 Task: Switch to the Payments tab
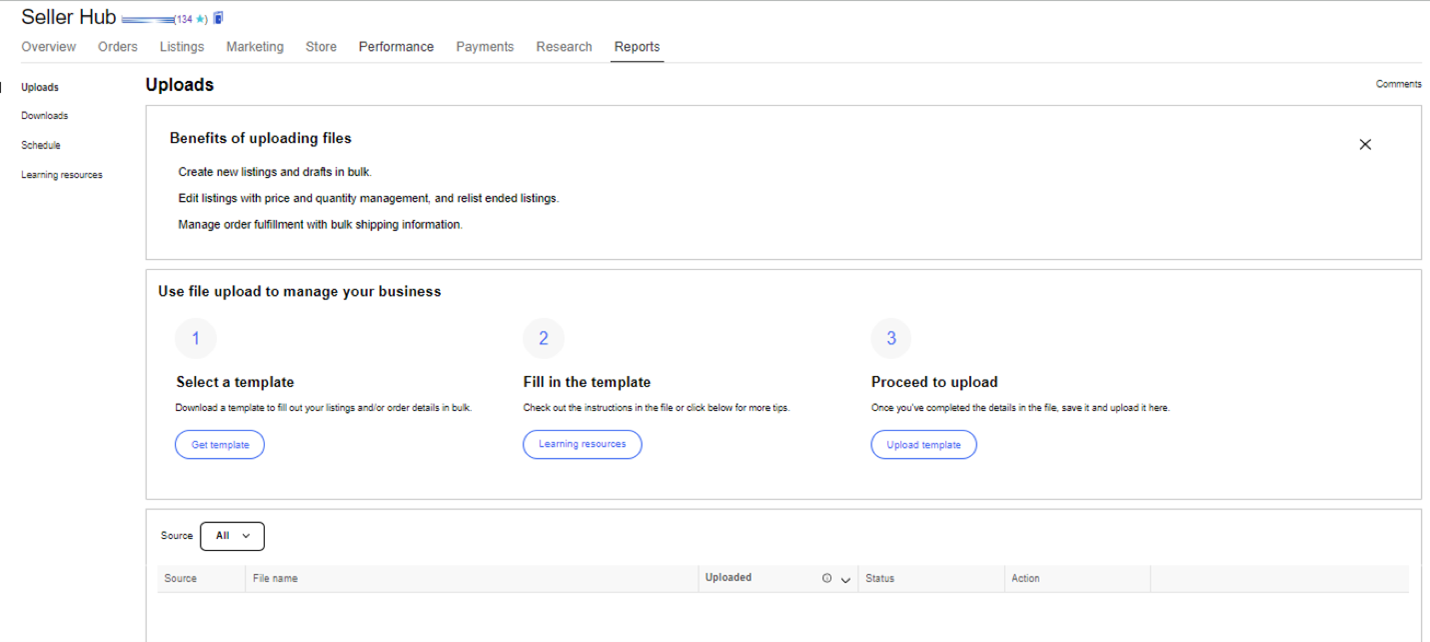point(485,47)
